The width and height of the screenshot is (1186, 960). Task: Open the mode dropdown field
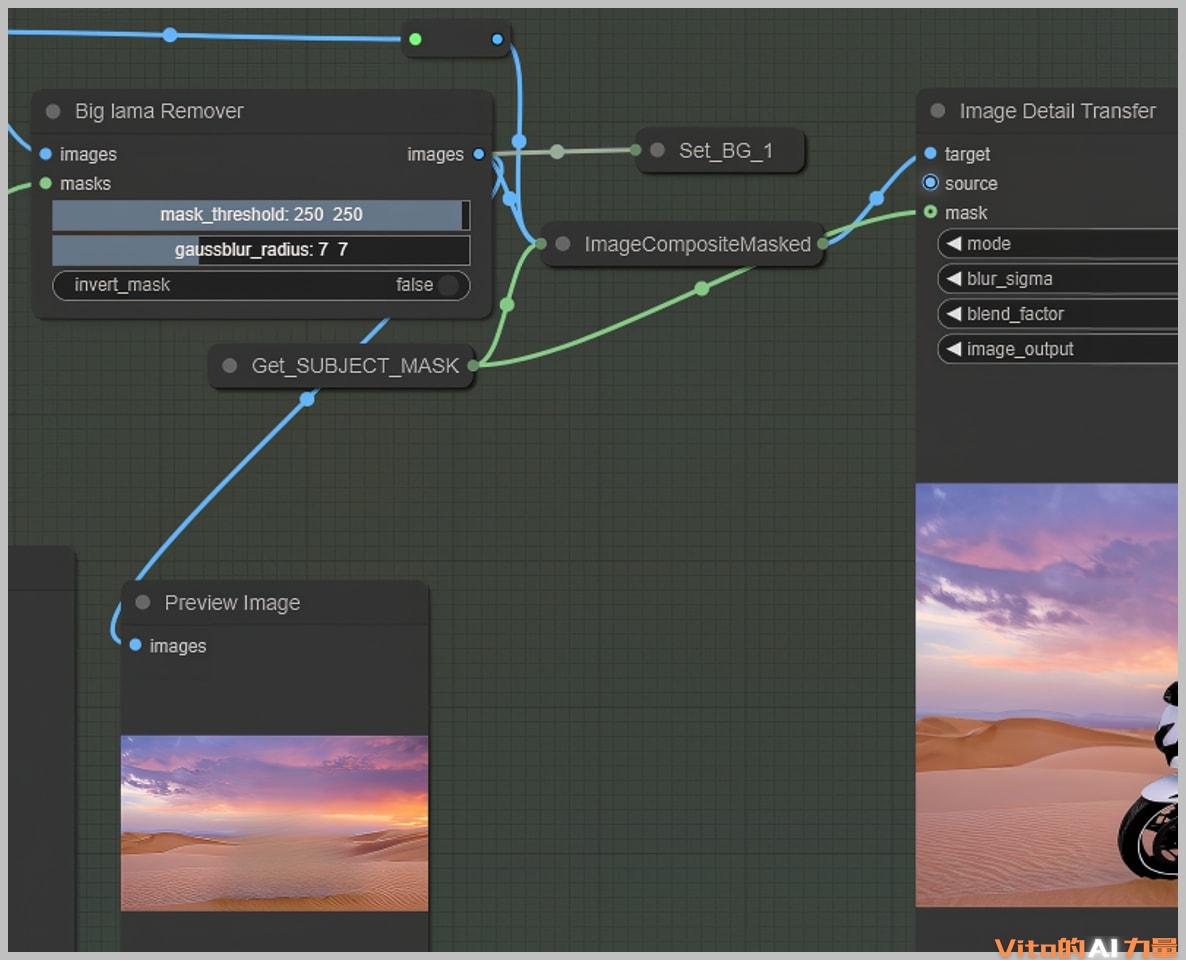tap(1058, 244)
